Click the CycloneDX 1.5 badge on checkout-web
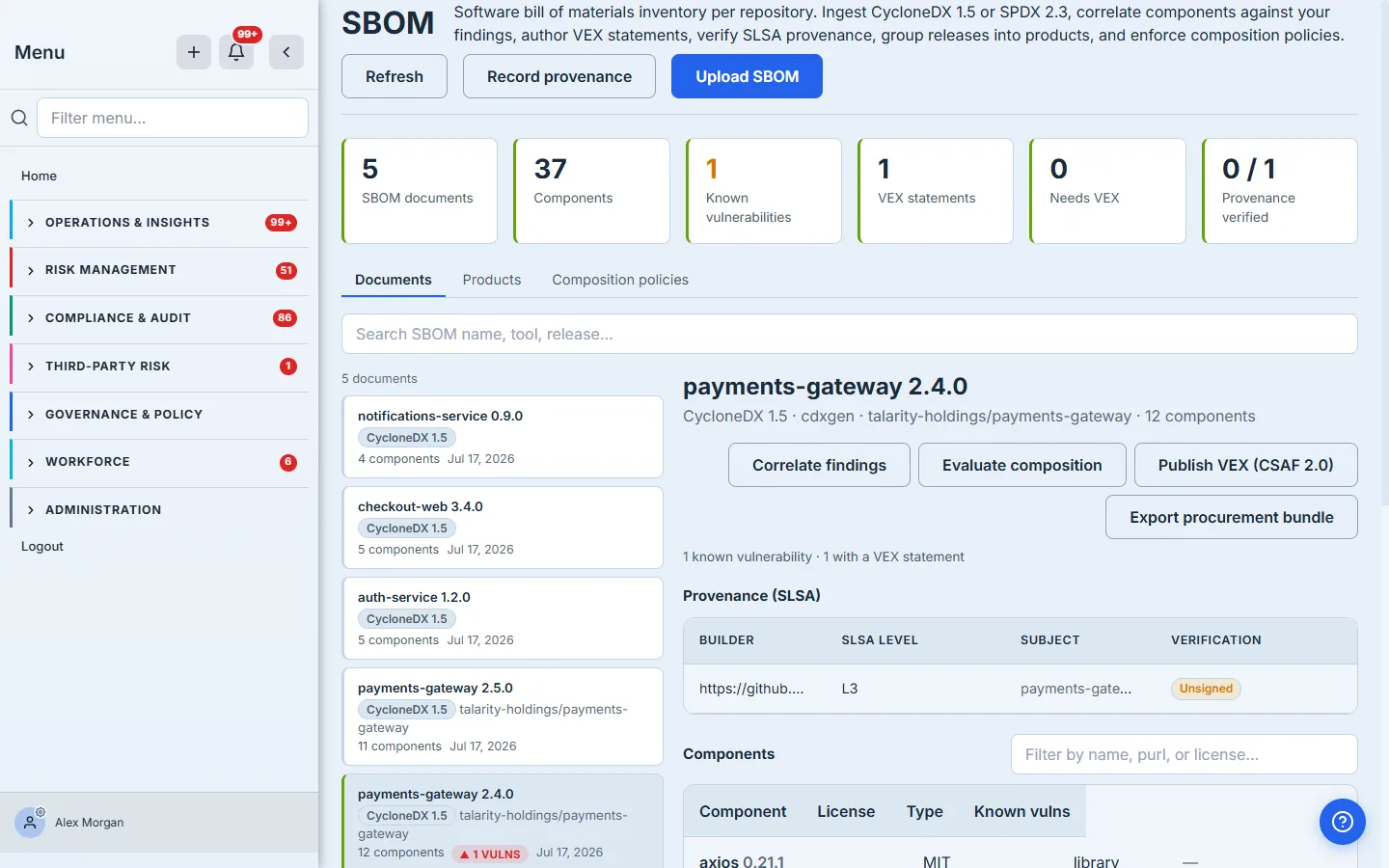Viewport: 1389px width, 868px height. pyautogui.click(x=407, y=529)
